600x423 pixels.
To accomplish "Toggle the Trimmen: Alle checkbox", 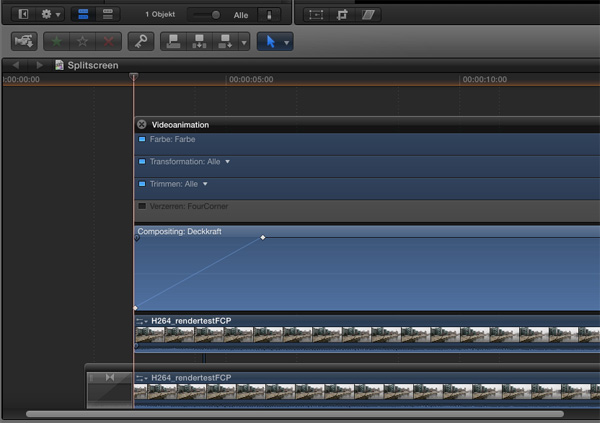I will click(x=142, y=184).
